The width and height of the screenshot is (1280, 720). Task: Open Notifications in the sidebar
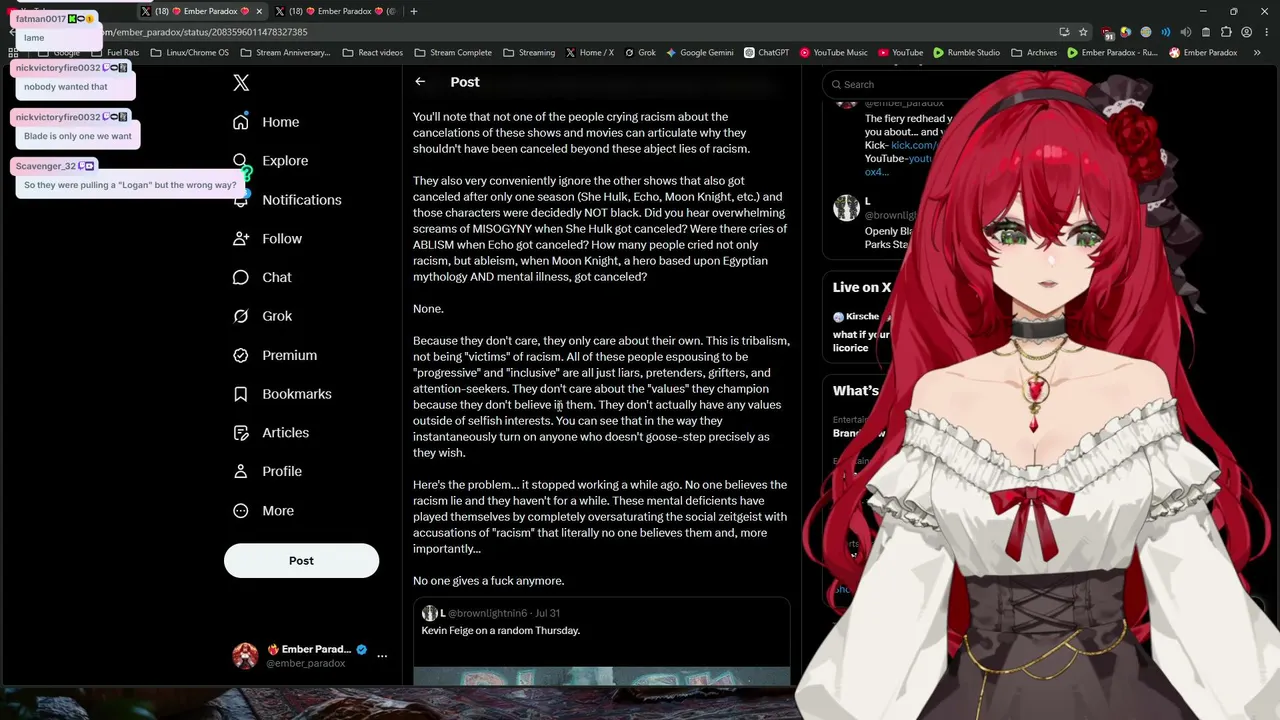point(287,200)
